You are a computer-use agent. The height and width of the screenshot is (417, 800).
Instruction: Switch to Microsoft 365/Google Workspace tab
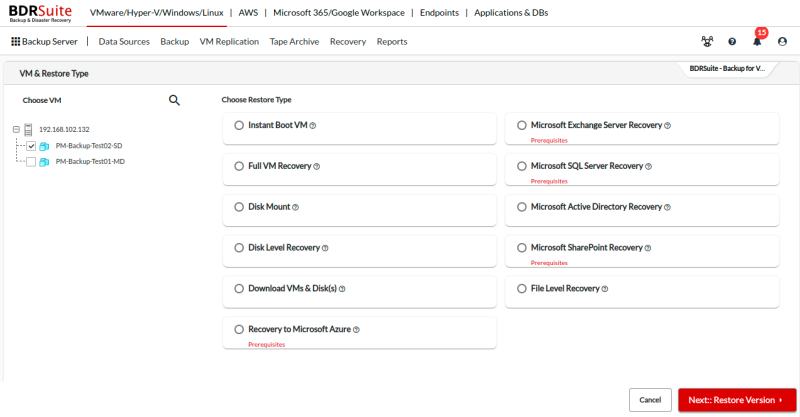tap(339, 13)
